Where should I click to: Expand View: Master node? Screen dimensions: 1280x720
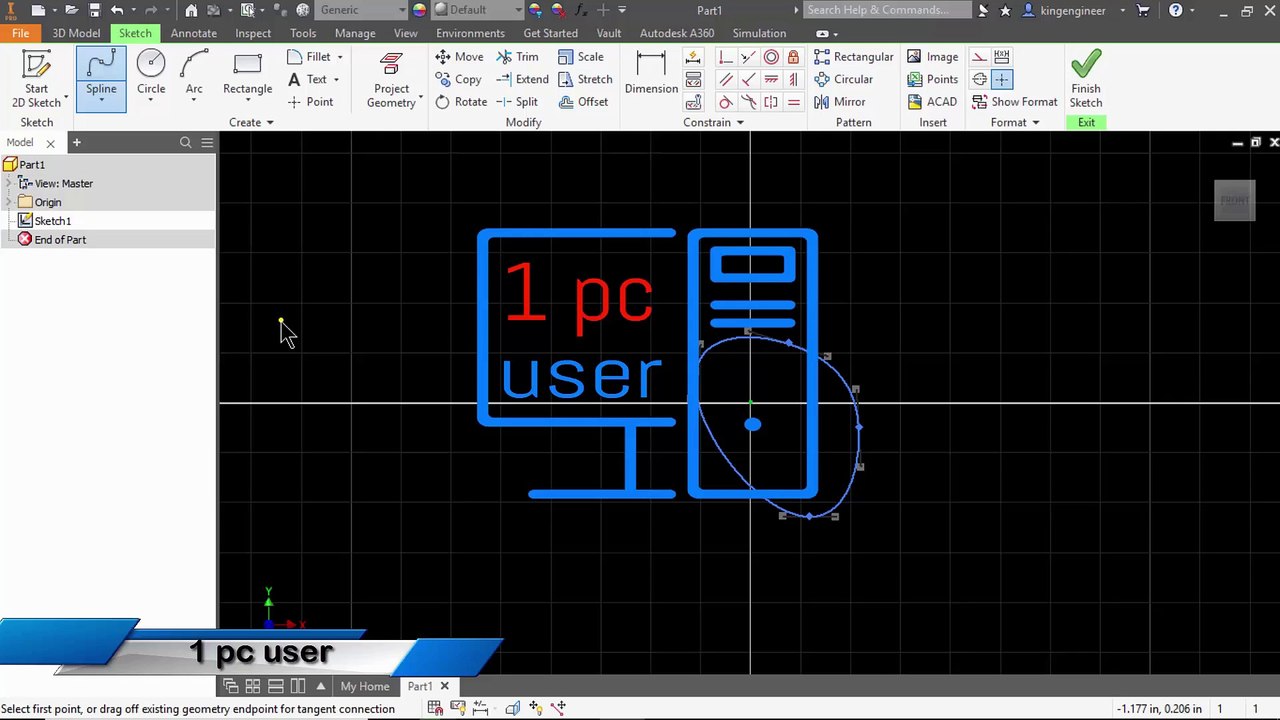click(9, 183)
